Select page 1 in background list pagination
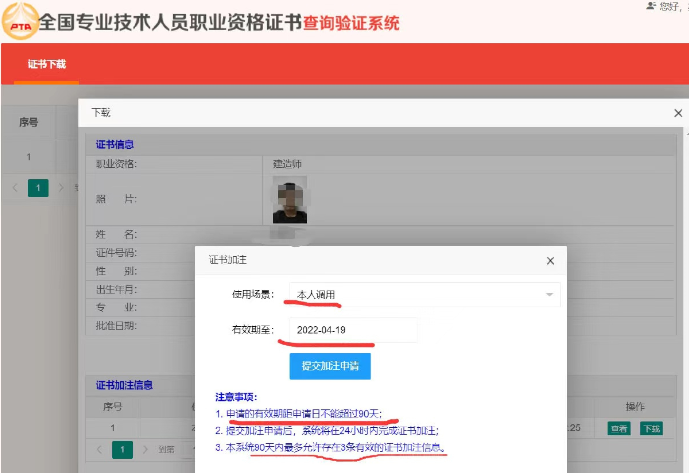 point(38,187)
